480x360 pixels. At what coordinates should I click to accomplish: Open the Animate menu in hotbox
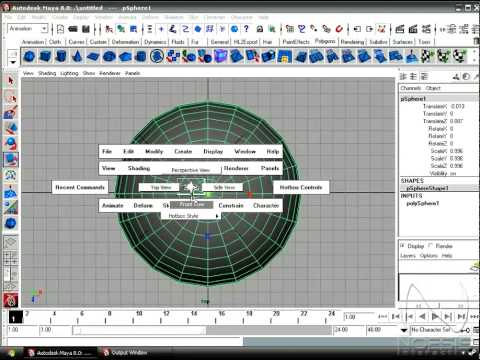point(113,205)
